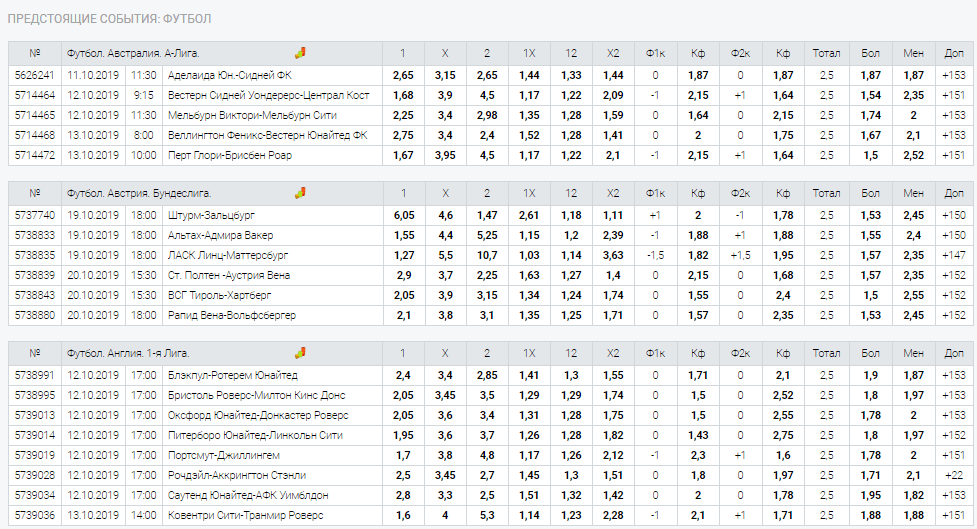Screen dimensions: 977x529
Task: Select 1X odds 1,52 for Веллингтон Феникс match
Action: coord(529,135)
